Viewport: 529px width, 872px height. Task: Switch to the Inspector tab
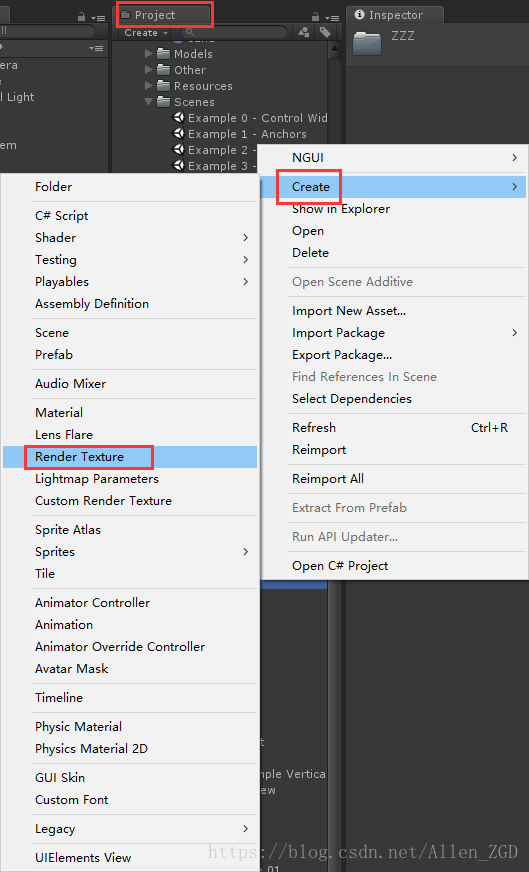(x=395, y=15)
